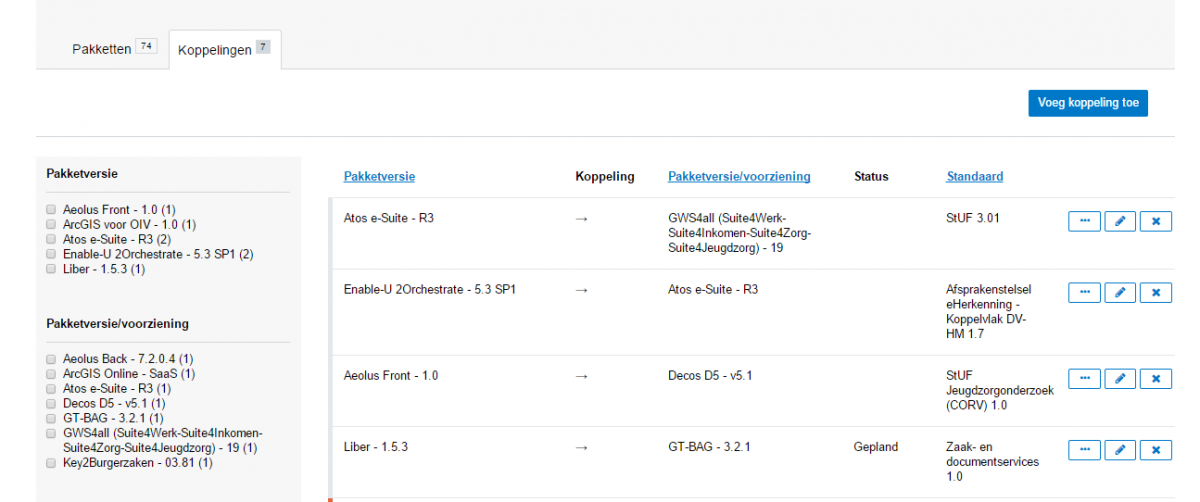Click GT-BAG - 3.2.1 table cell
The image size is (1200, 502).
[x=708, y=447]
